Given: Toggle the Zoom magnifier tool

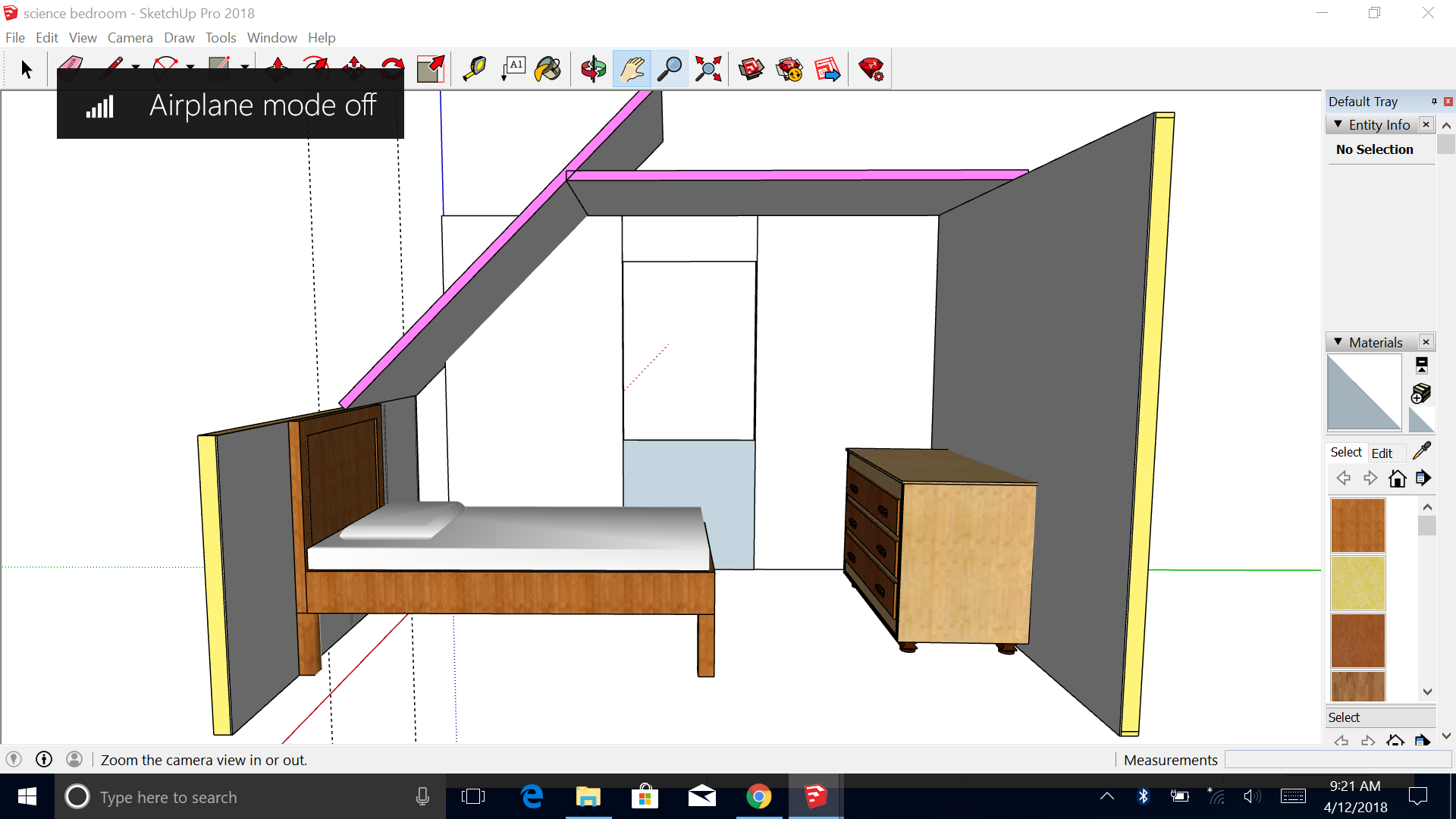Looking at the screenshot, I should click(x=669, y=69).
